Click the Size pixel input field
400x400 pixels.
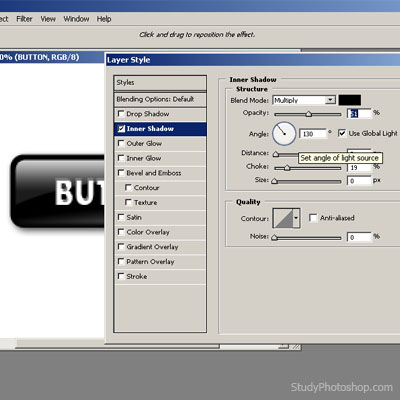pos(359,181)
